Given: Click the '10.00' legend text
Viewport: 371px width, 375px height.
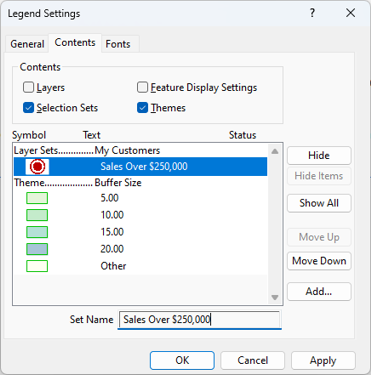Looking at the screenshot, I should coord(112,215).
